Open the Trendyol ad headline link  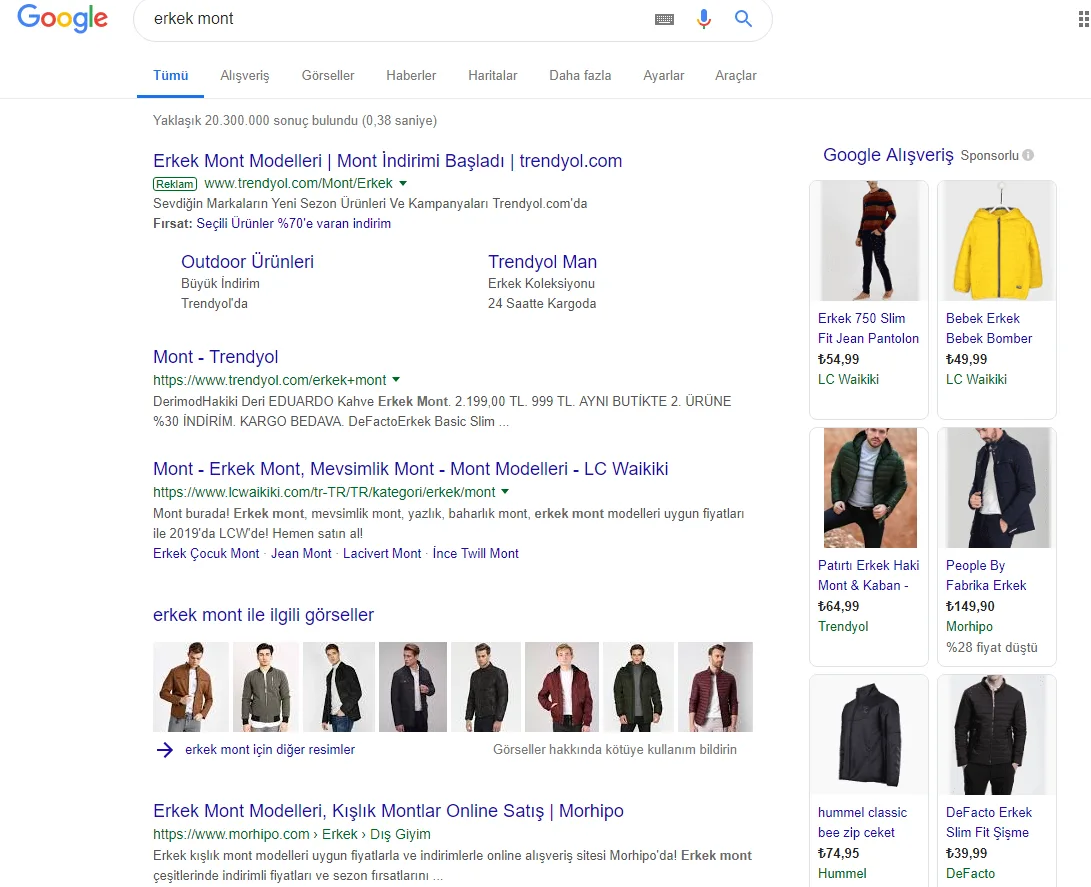click(388, 161)
